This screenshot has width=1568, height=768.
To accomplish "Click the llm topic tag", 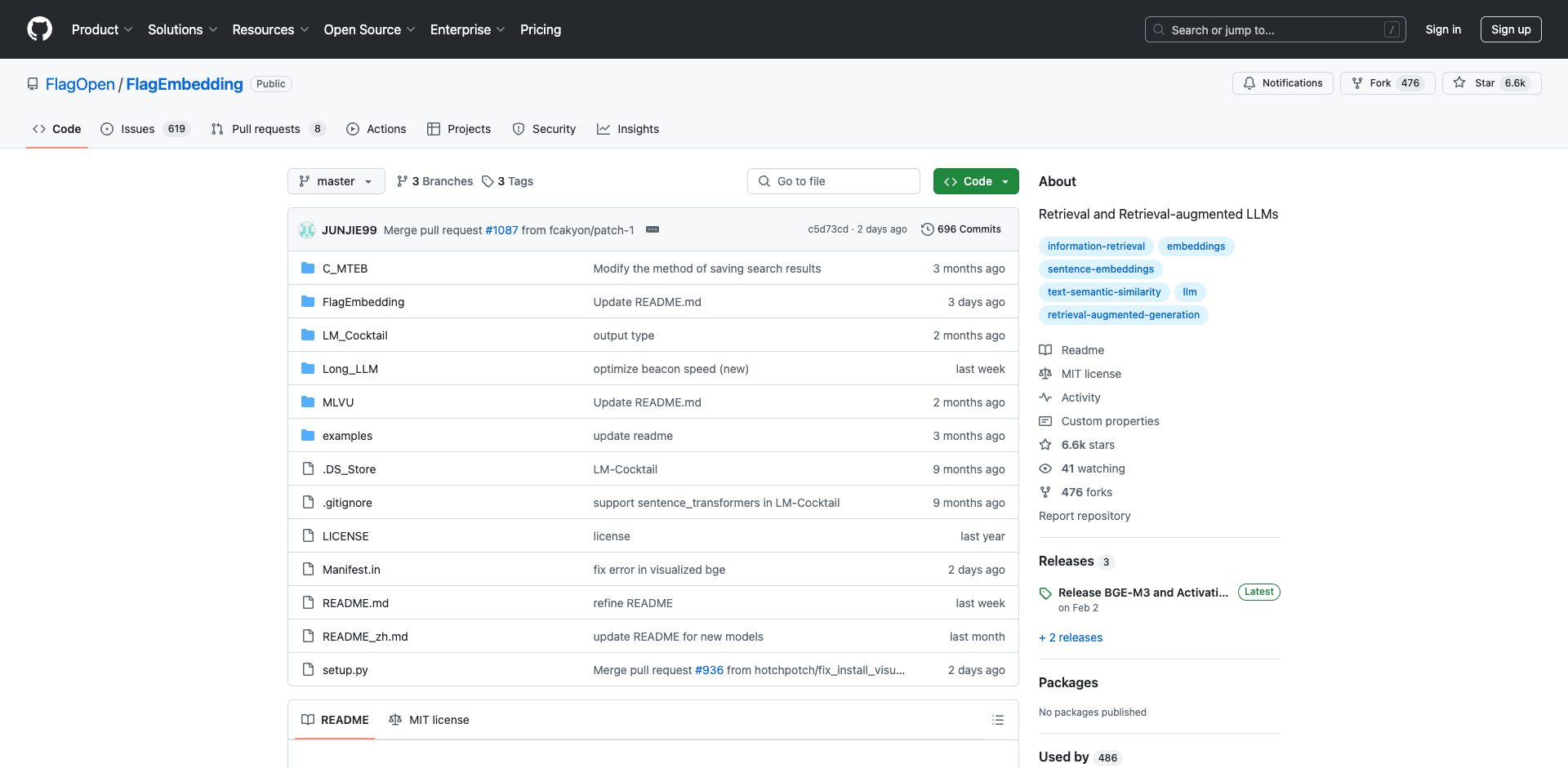I will point(1190,292).
